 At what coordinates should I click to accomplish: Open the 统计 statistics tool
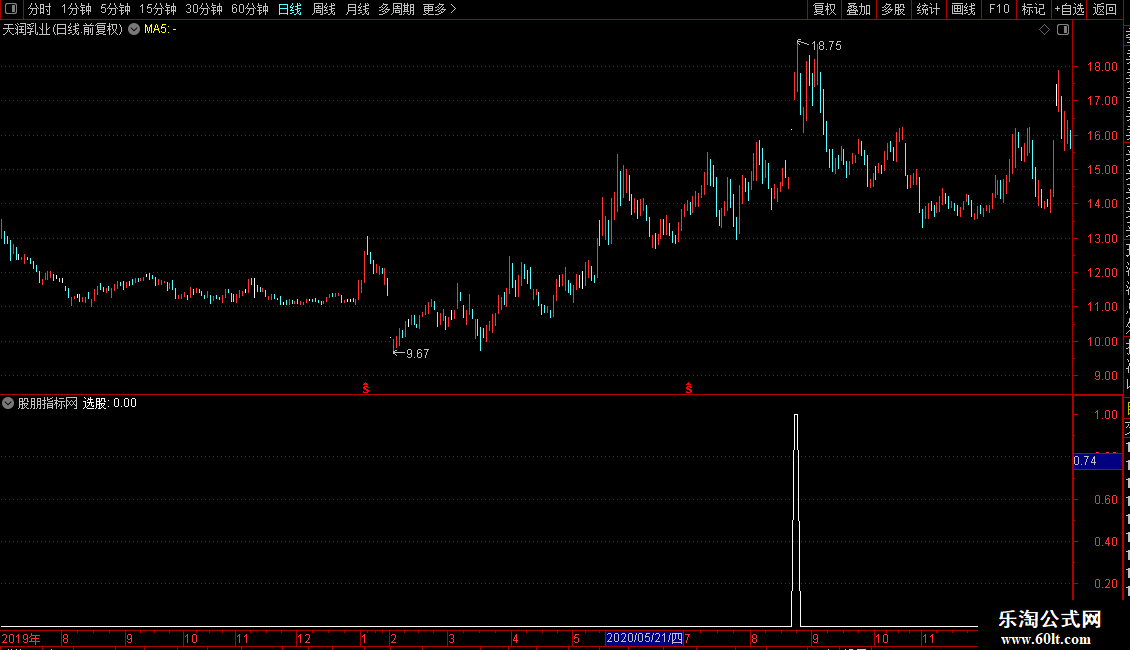point(927,9)
